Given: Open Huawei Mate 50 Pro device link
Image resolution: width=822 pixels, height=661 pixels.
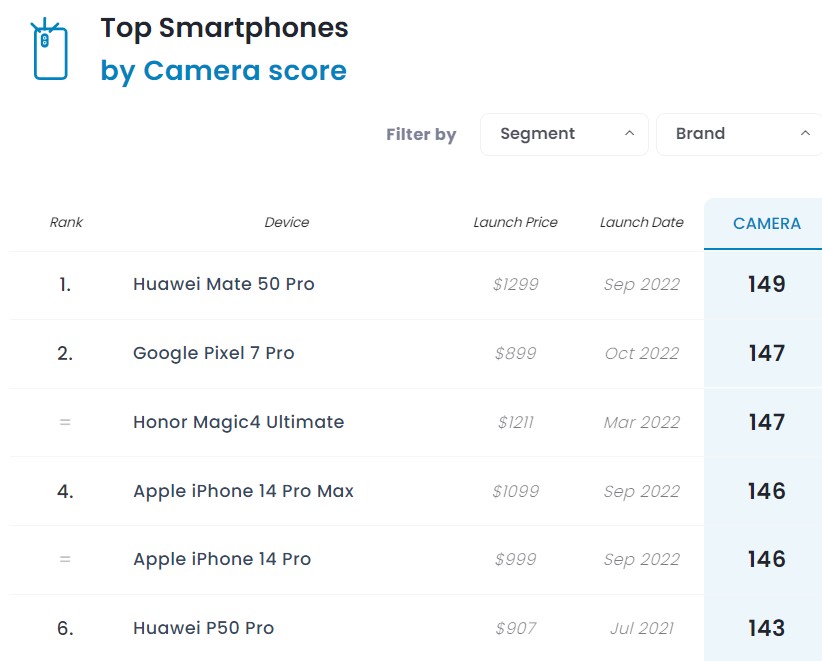Looking at the screenshot, I should 224,284.
